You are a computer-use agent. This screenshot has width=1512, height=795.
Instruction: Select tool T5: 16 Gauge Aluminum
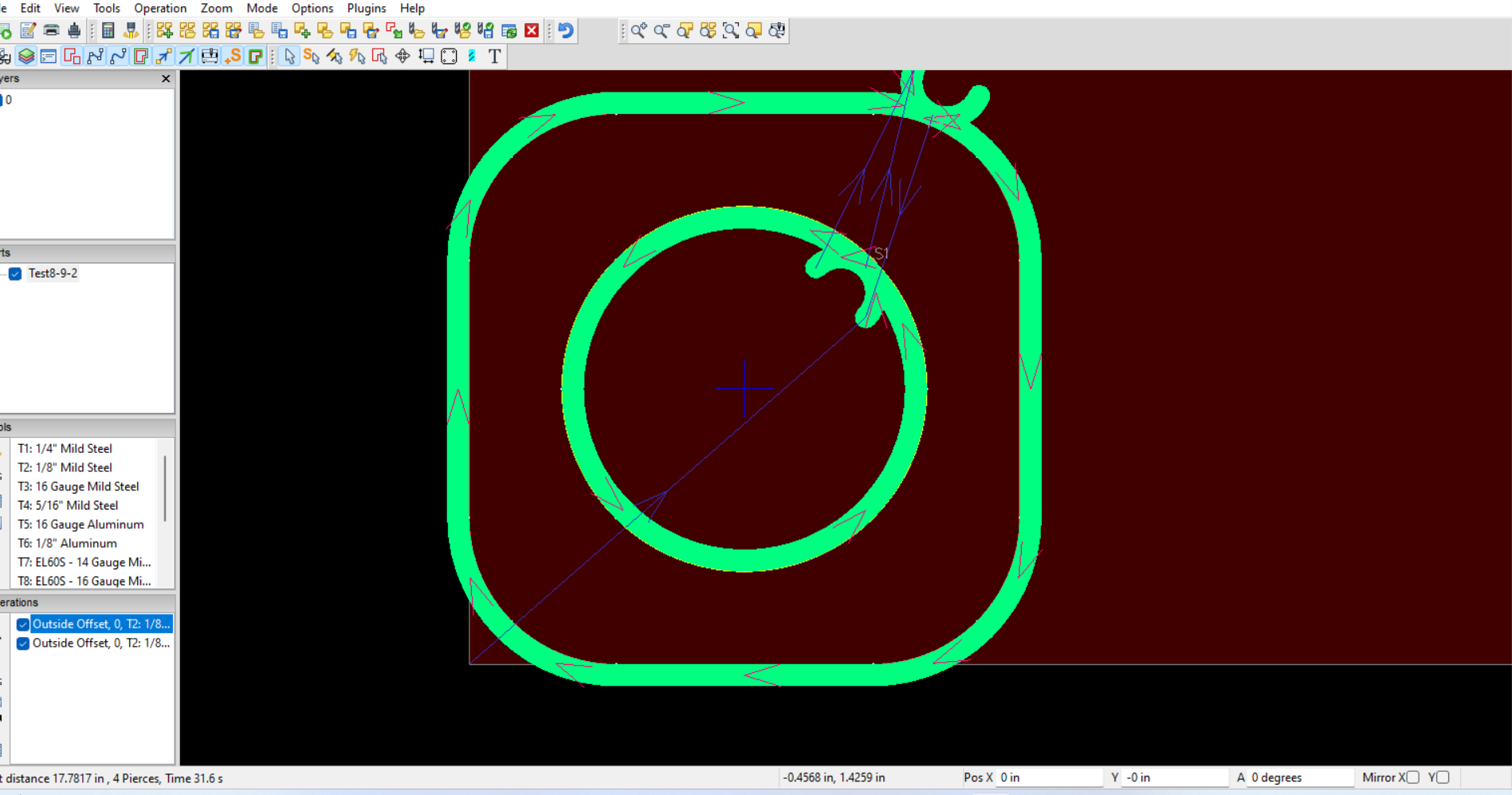pos(81,525)
